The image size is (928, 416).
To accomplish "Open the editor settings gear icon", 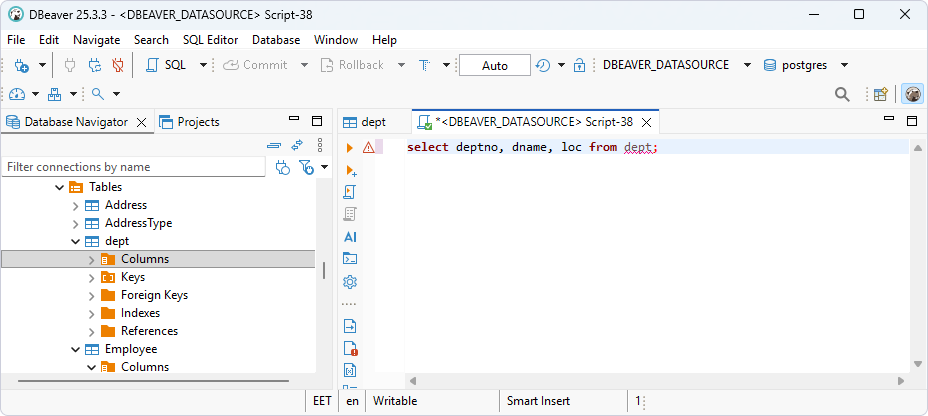I will (350, 282).
